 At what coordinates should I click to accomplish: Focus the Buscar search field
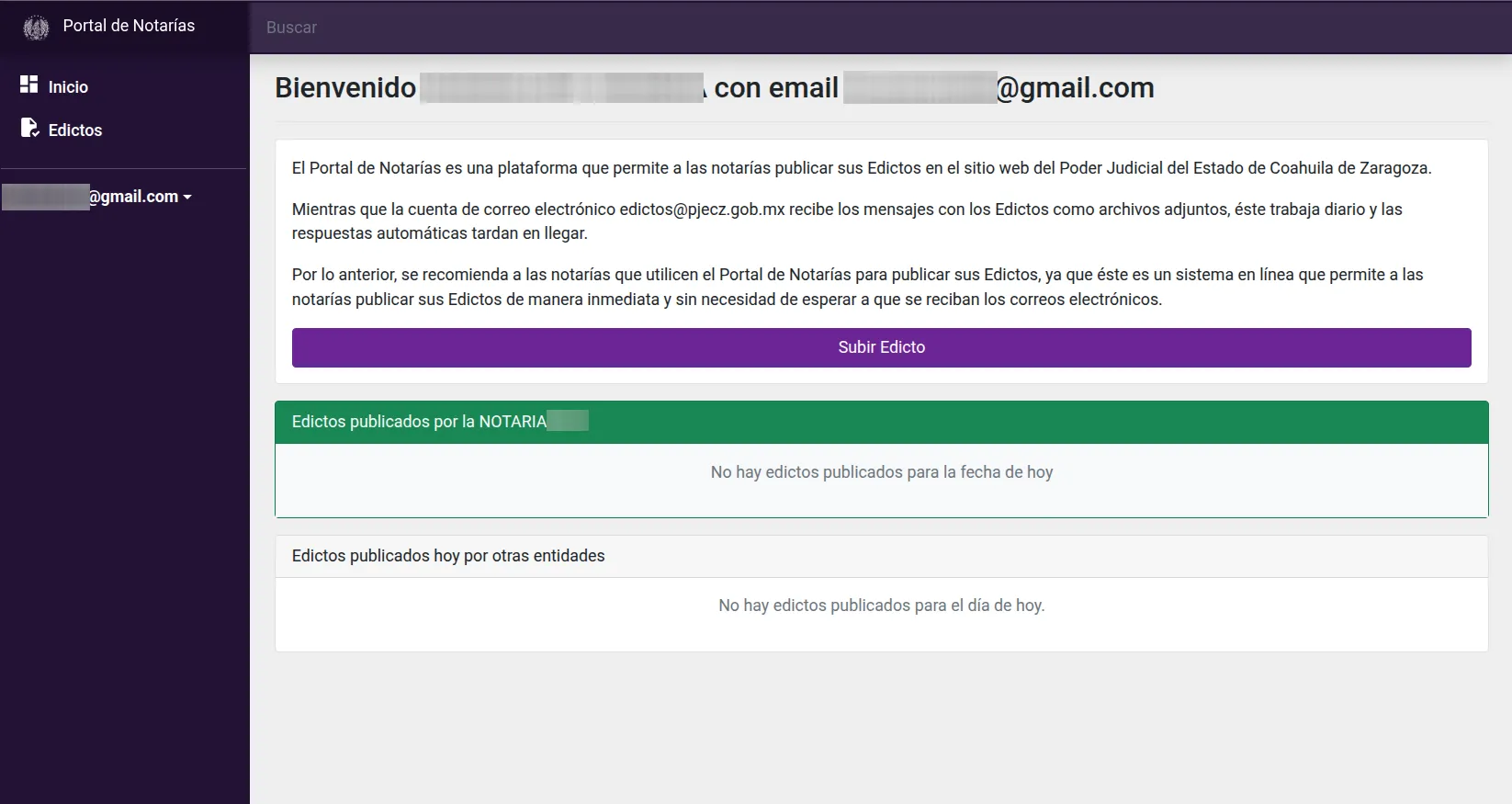tap(643, 28)
